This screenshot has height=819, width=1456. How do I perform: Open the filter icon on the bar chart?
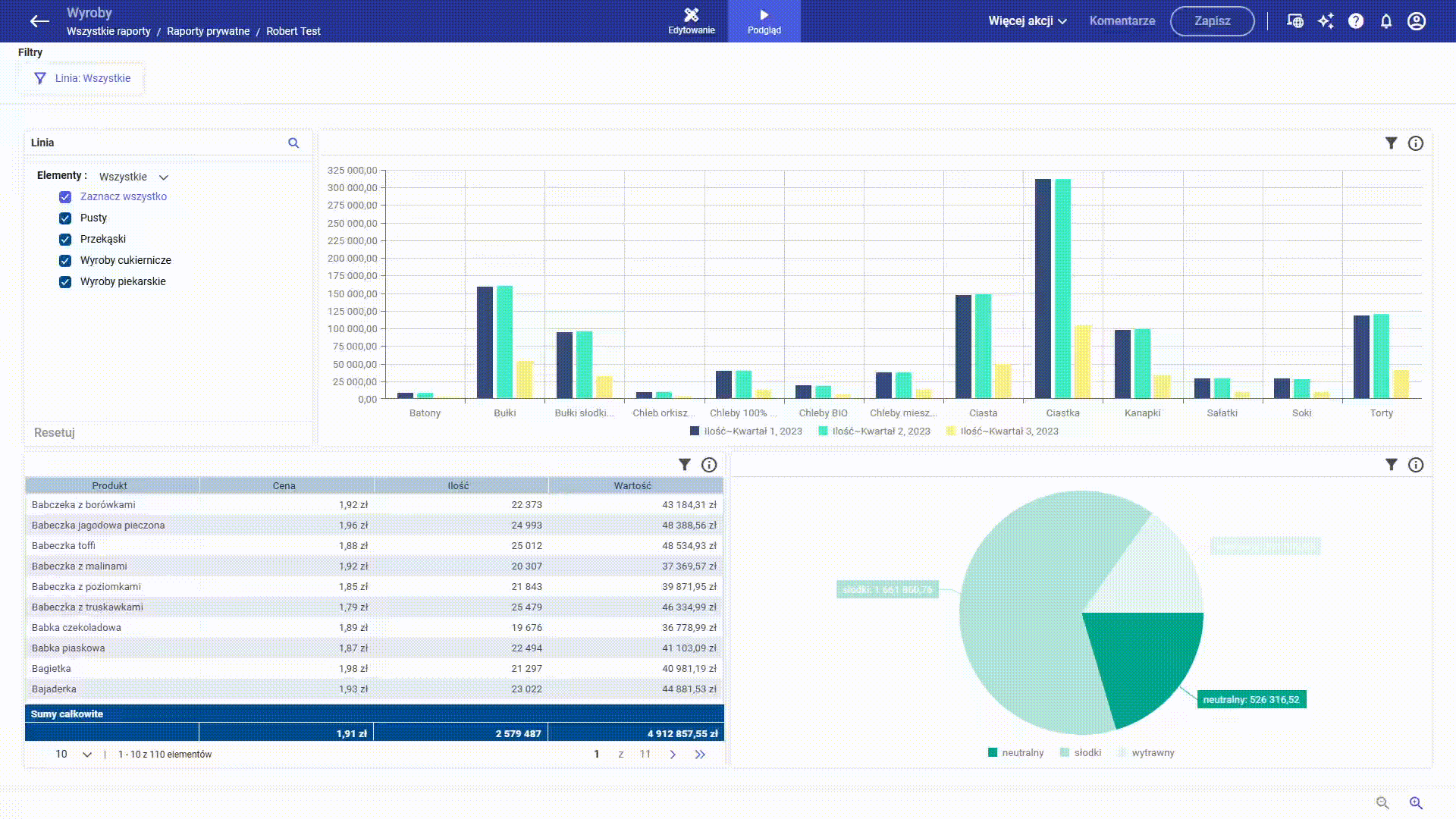click(1391, 143)
